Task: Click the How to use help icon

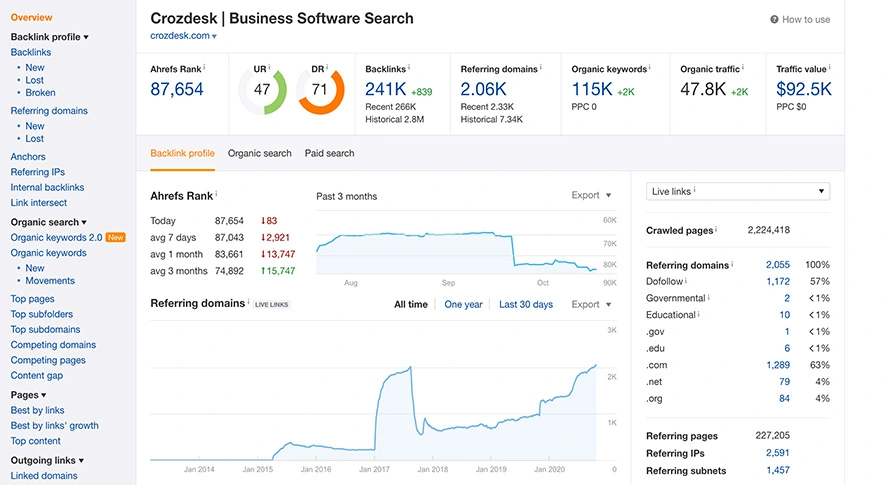Action: point(775,20)
